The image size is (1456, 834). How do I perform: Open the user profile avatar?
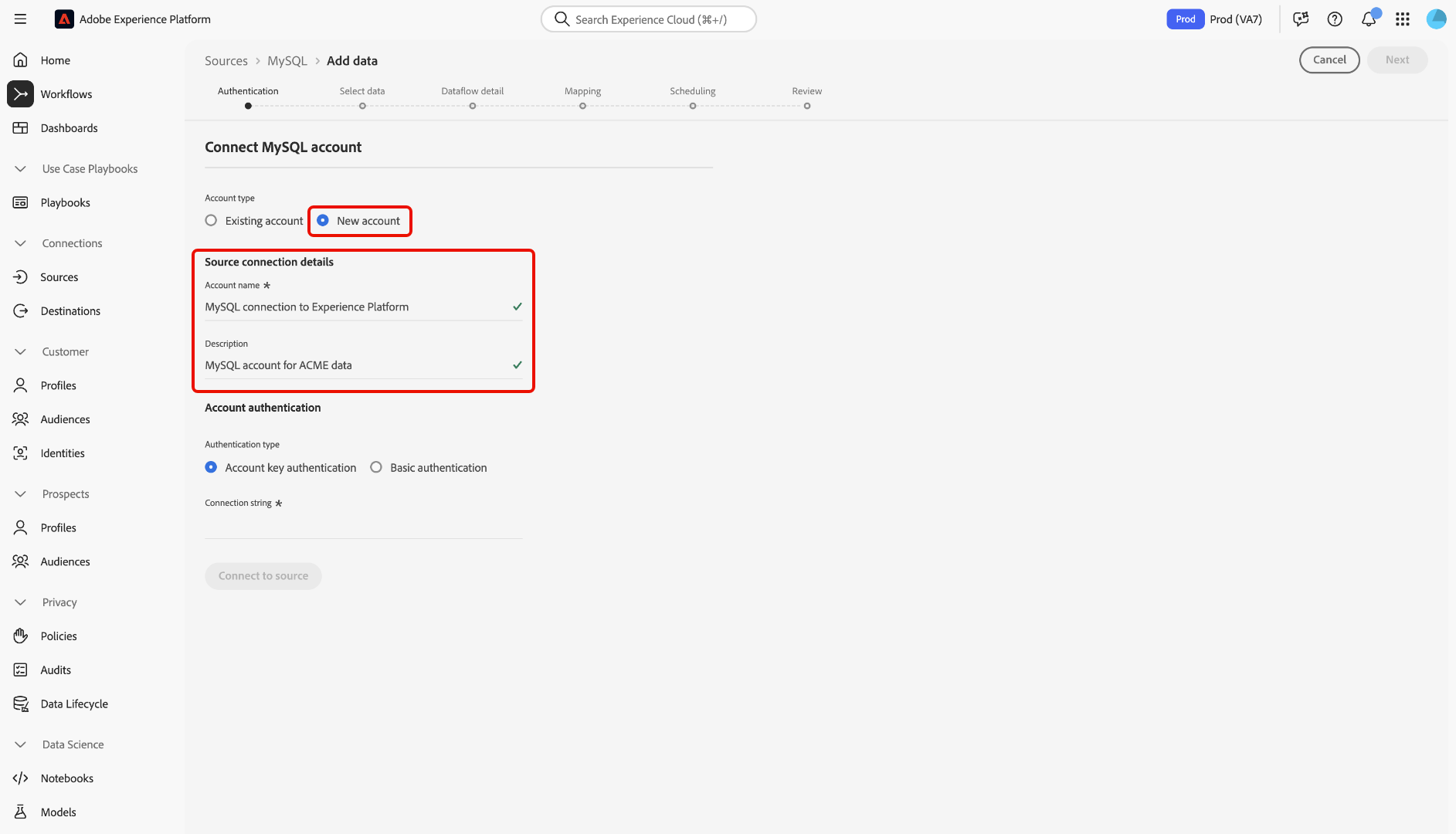click(x=1437, y=19)
